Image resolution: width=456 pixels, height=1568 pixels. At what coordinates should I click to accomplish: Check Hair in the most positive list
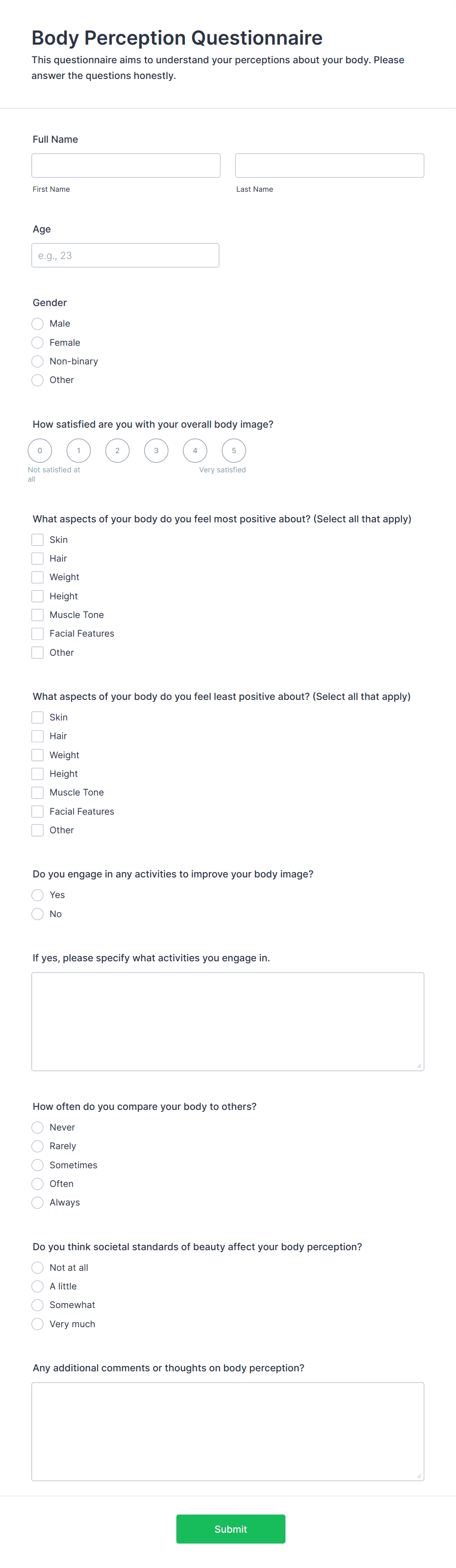click(37, 558)
